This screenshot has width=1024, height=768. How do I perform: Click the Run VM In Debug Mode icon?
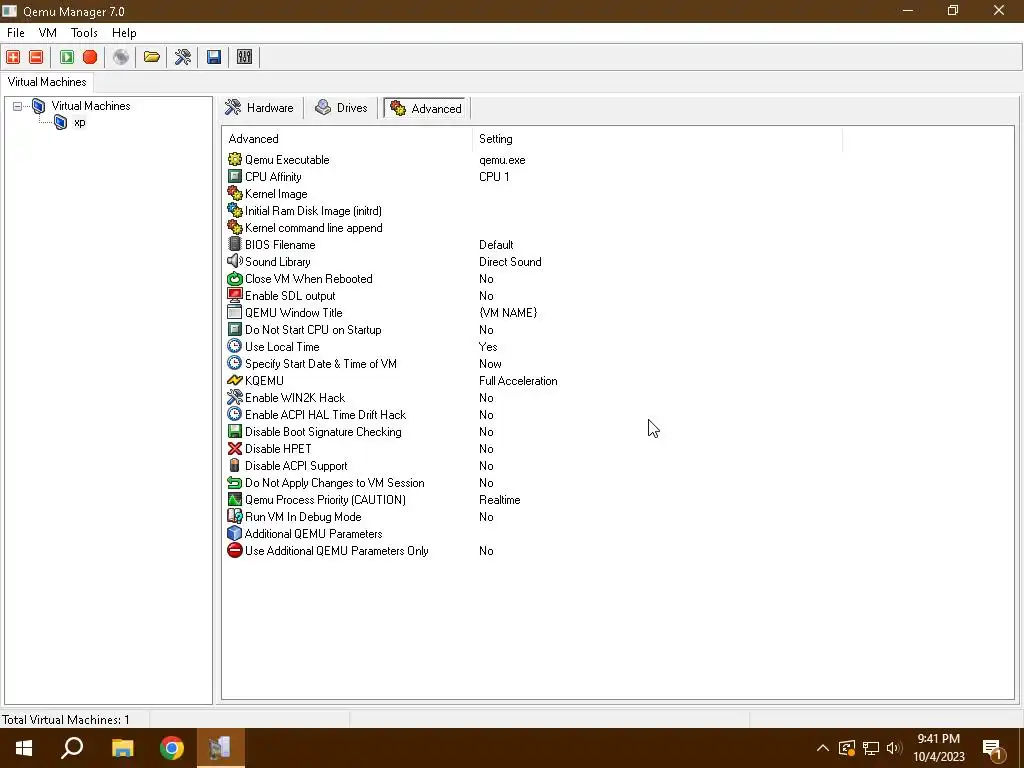click(234, 516)
